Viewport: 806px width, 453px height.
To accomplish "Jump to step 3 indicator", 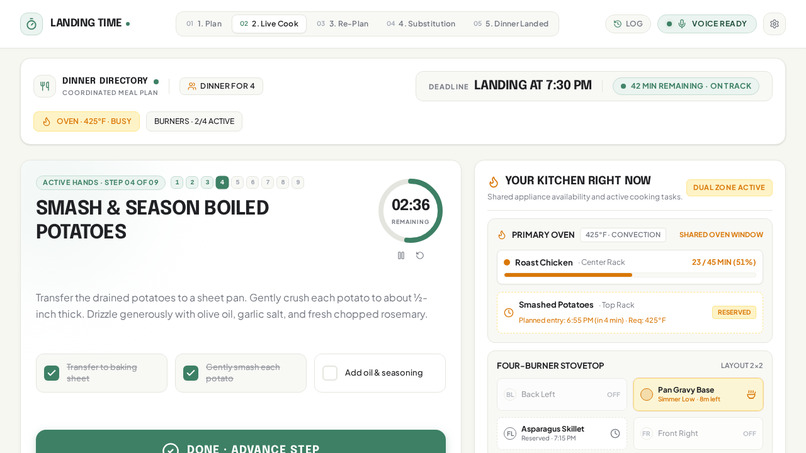I will click(x=207, y=182).
